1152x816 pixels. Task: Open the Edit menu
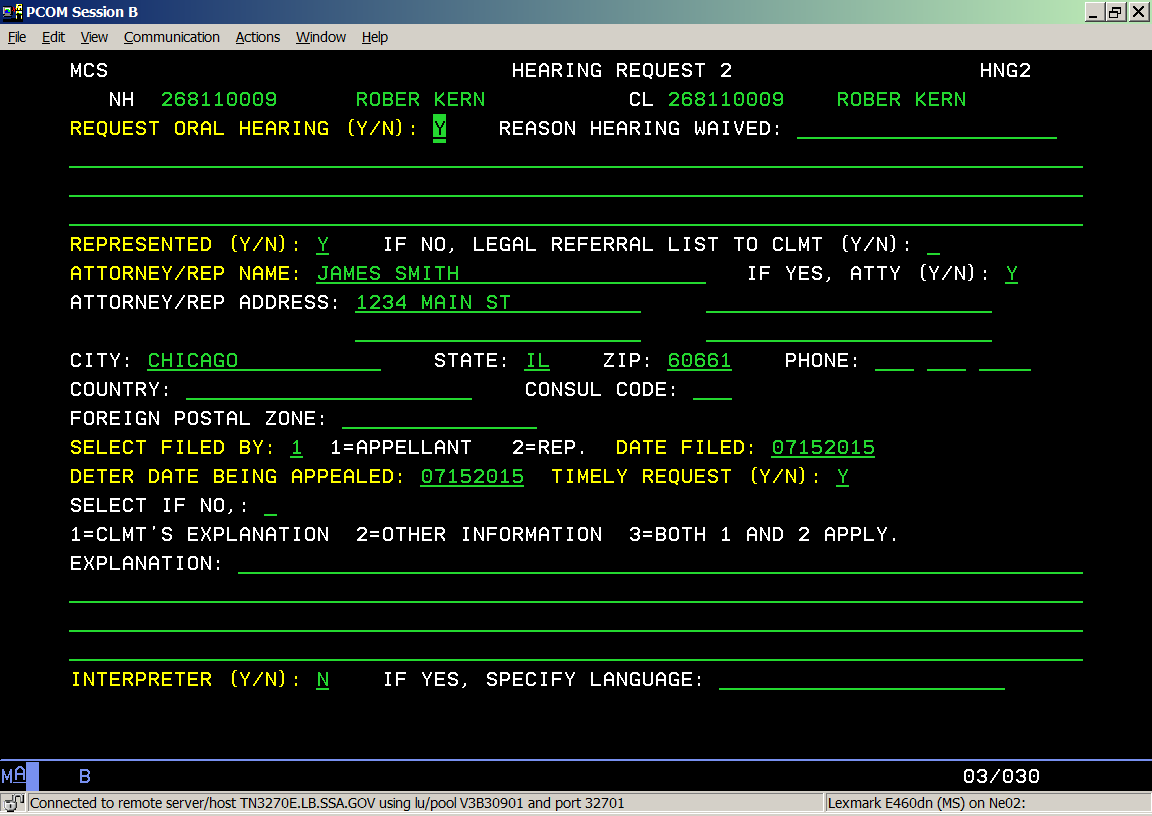(53, 37)
